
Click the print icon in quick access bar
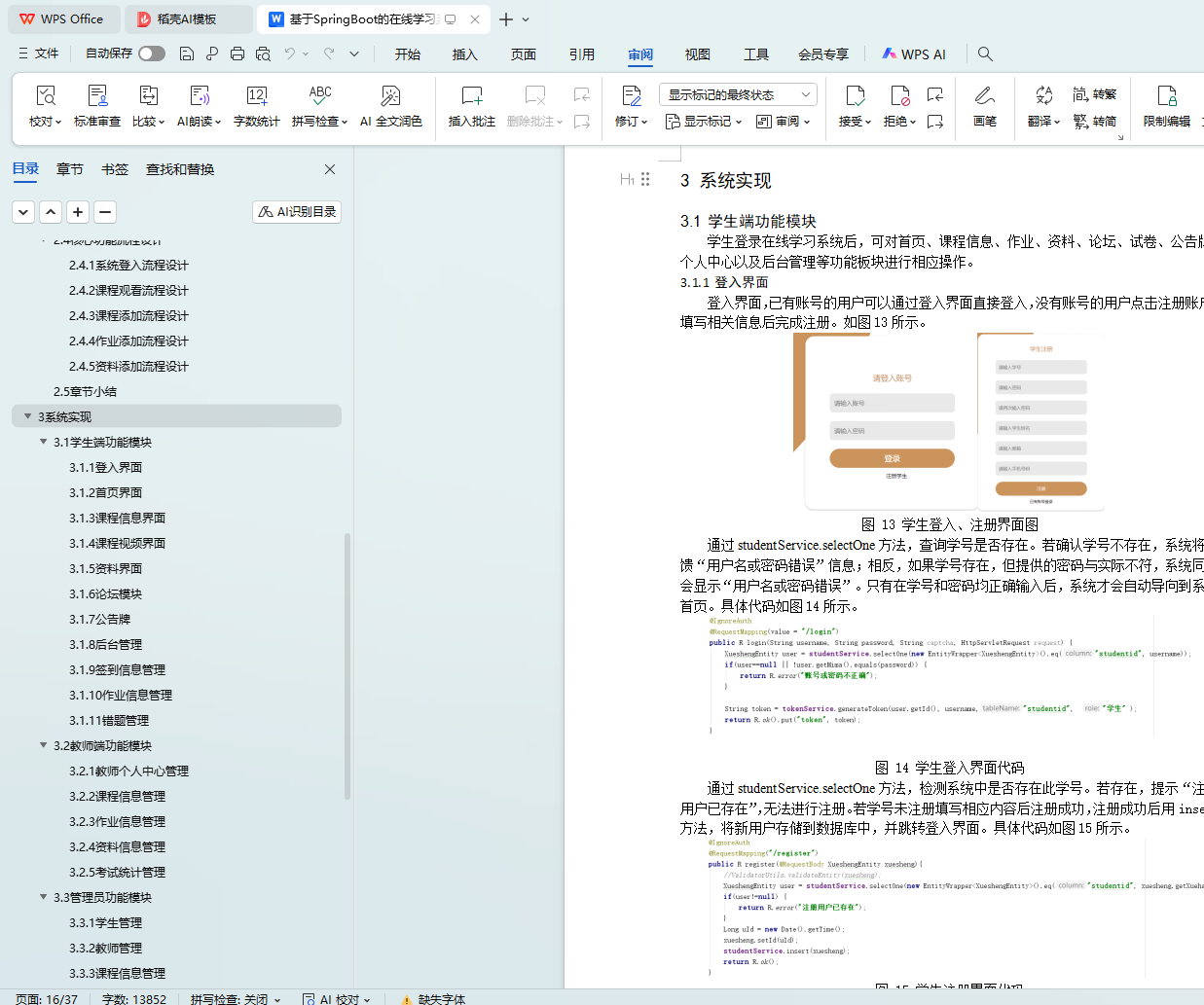(x=237, y=54)
